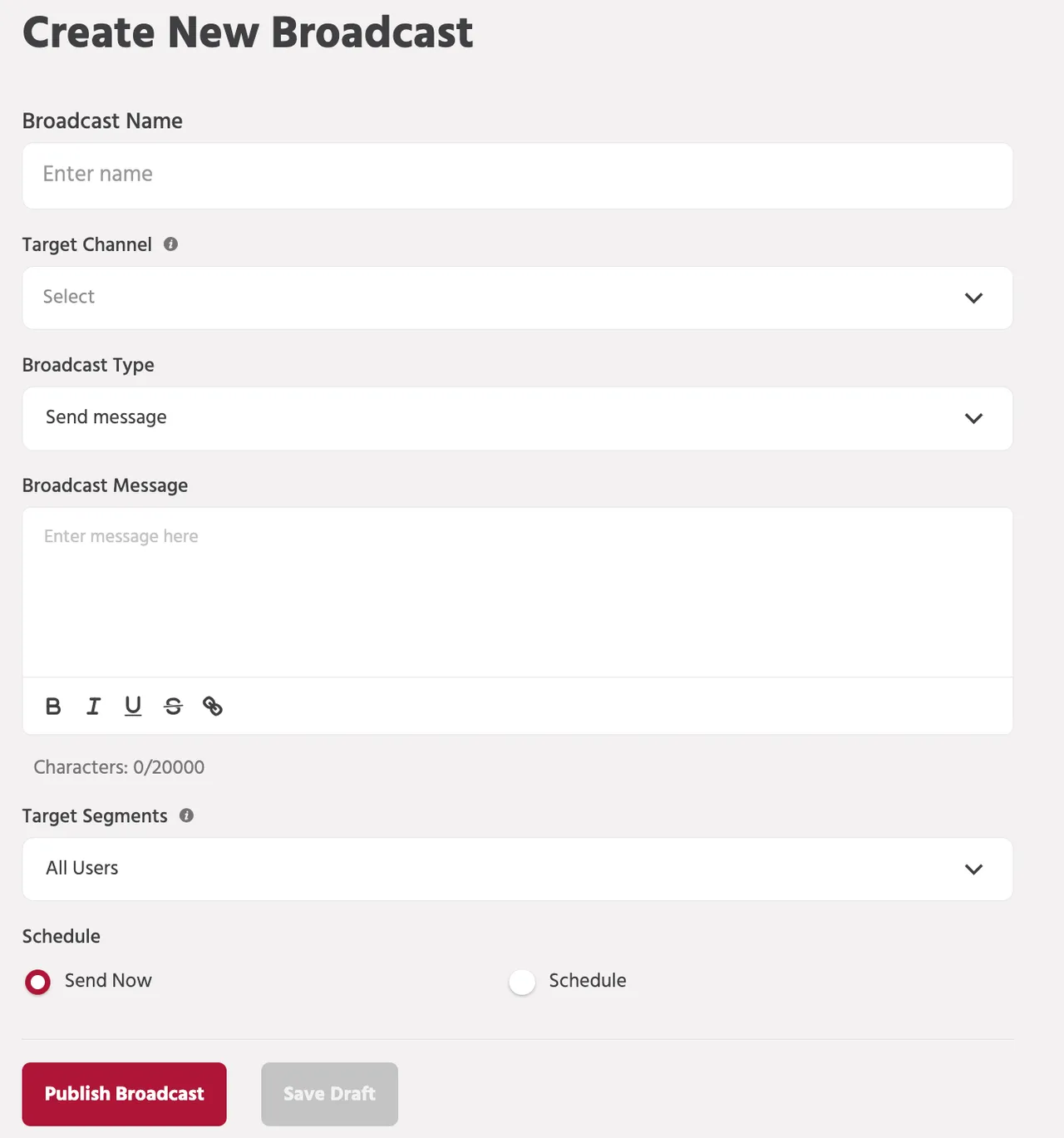Expand the Broadcast Type dropdown showing Send message
Screen dimensions: 1064x1138
click(517, 419)
